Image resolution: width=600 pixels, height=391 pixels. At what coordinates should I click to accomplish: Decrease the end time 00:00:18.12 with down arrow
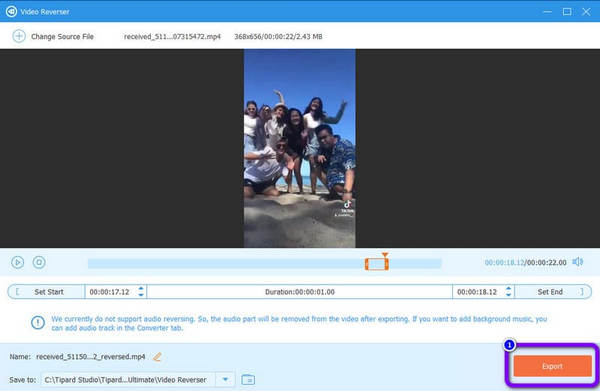click(x=508, y=295)
